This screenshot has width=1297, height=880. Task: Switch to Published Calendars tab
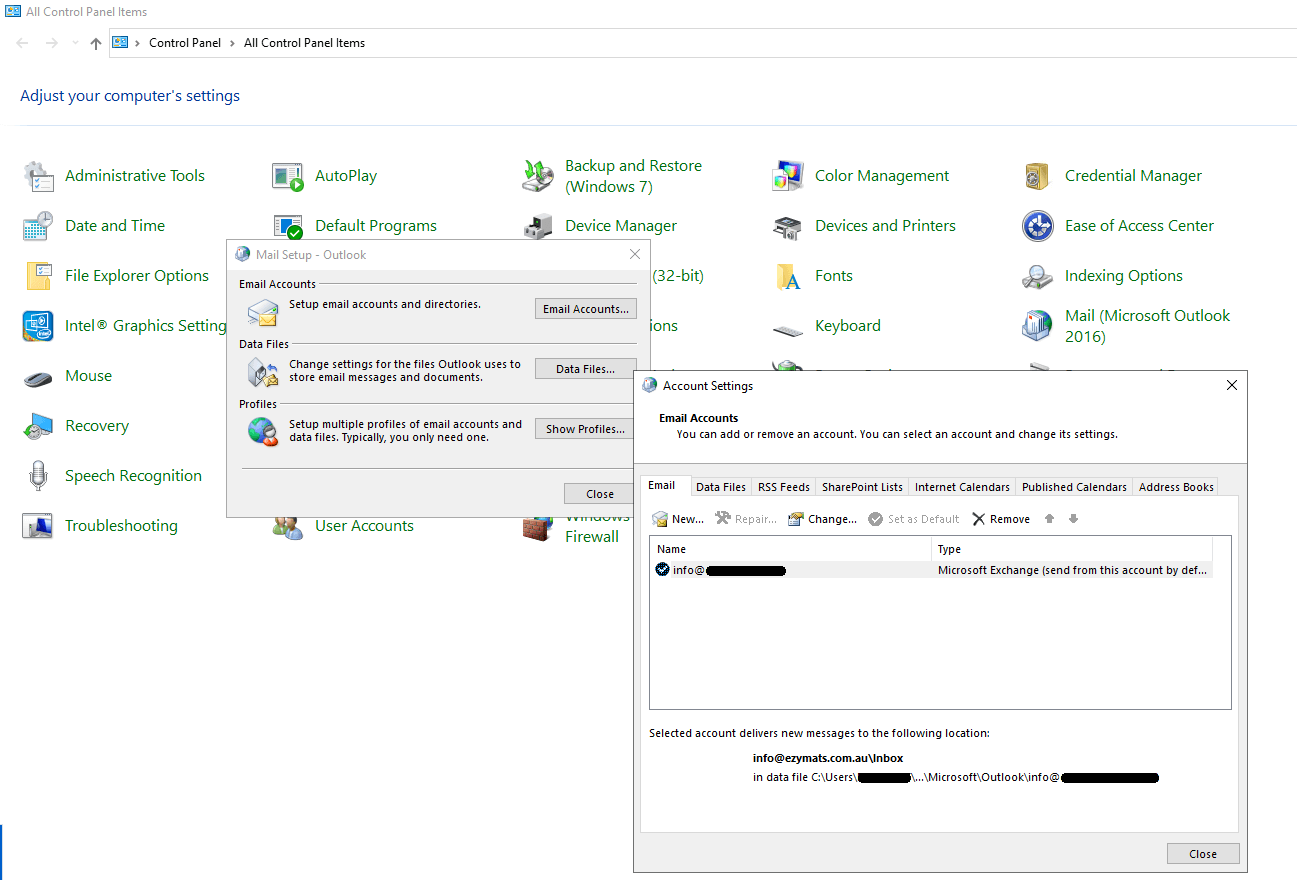(1074, 487)
